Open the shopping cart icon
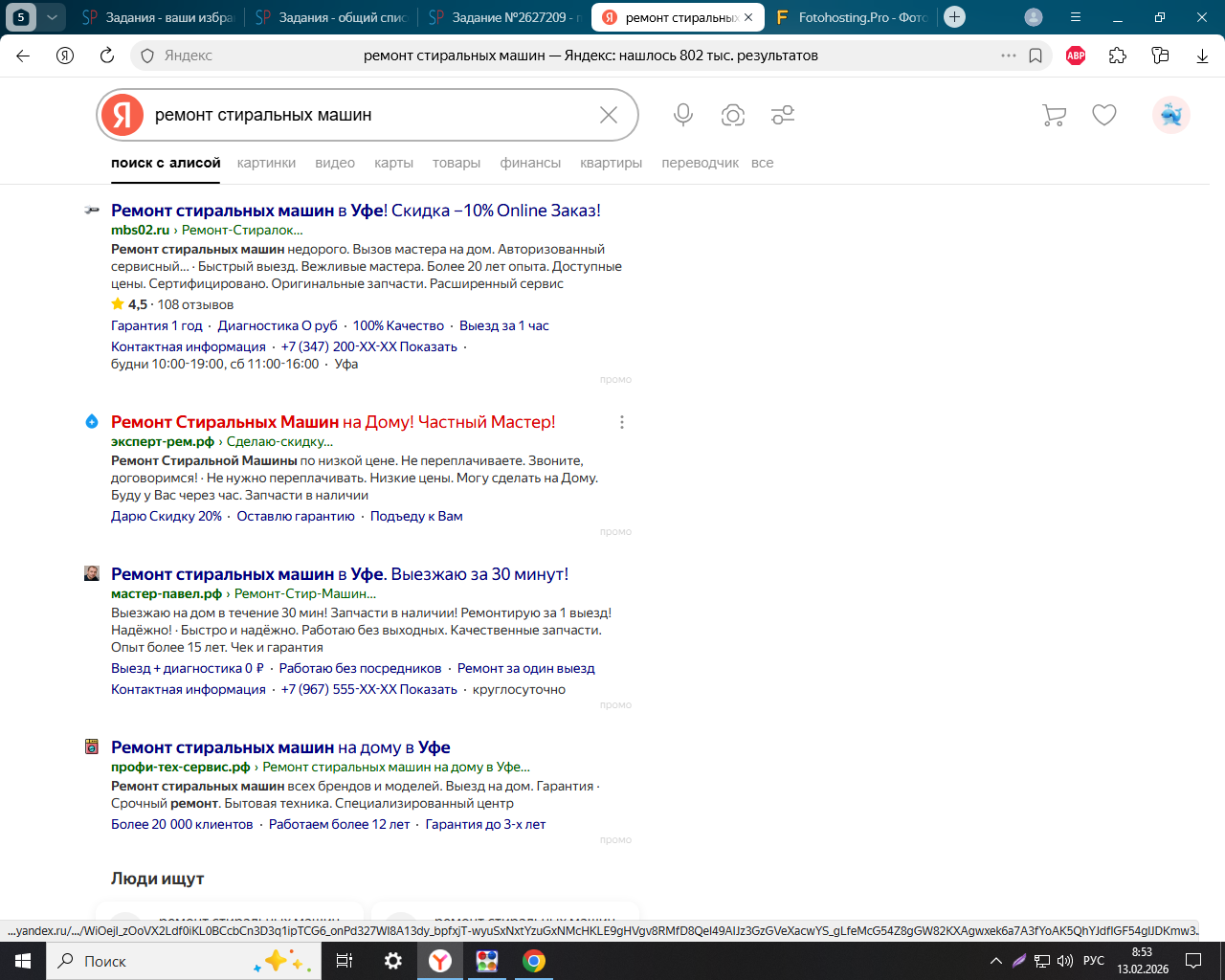Screen dimensions: 1225x980 1054,115
